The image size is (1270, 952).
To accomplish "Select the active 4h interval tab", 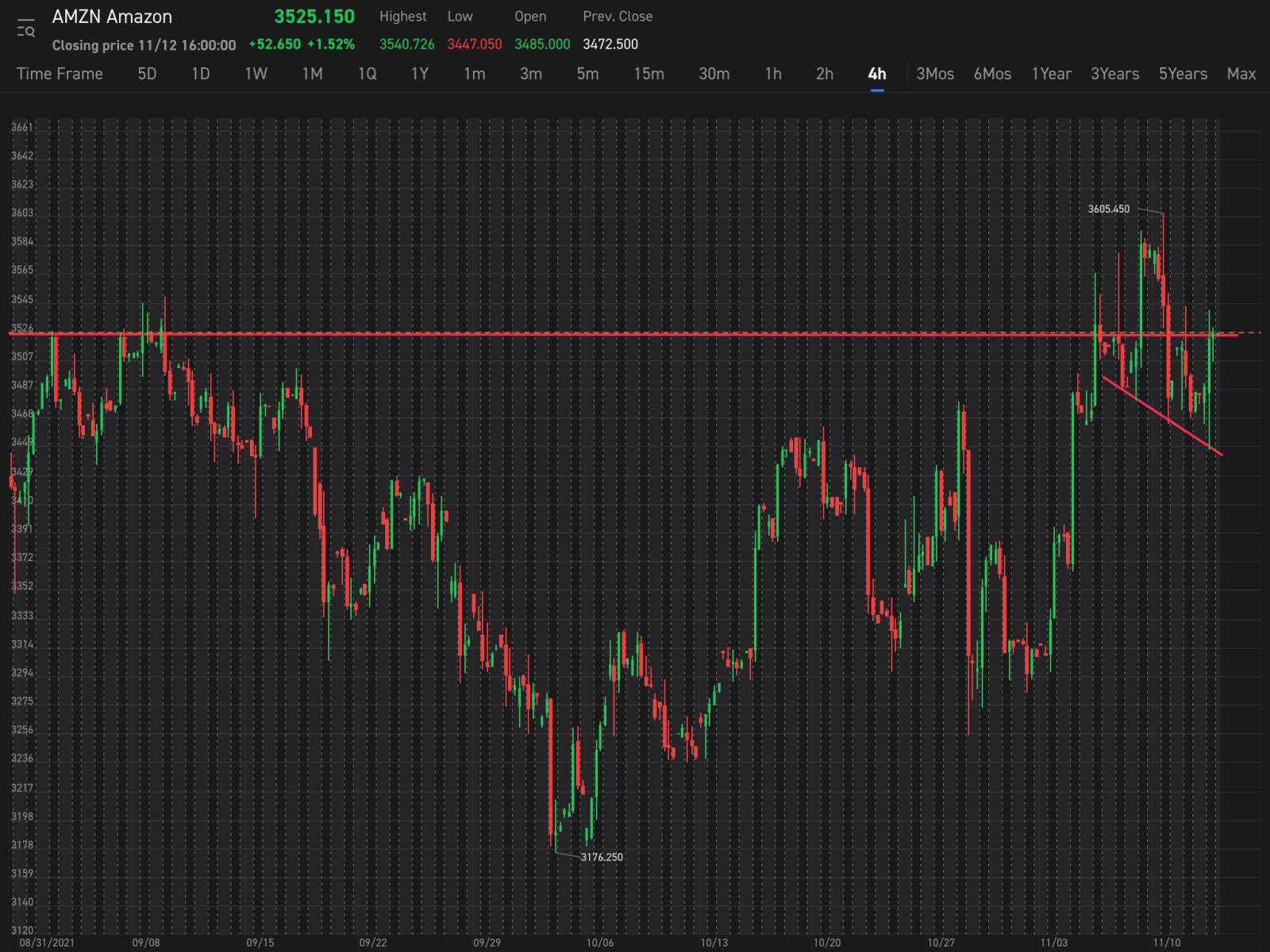I will coord(877,74).
